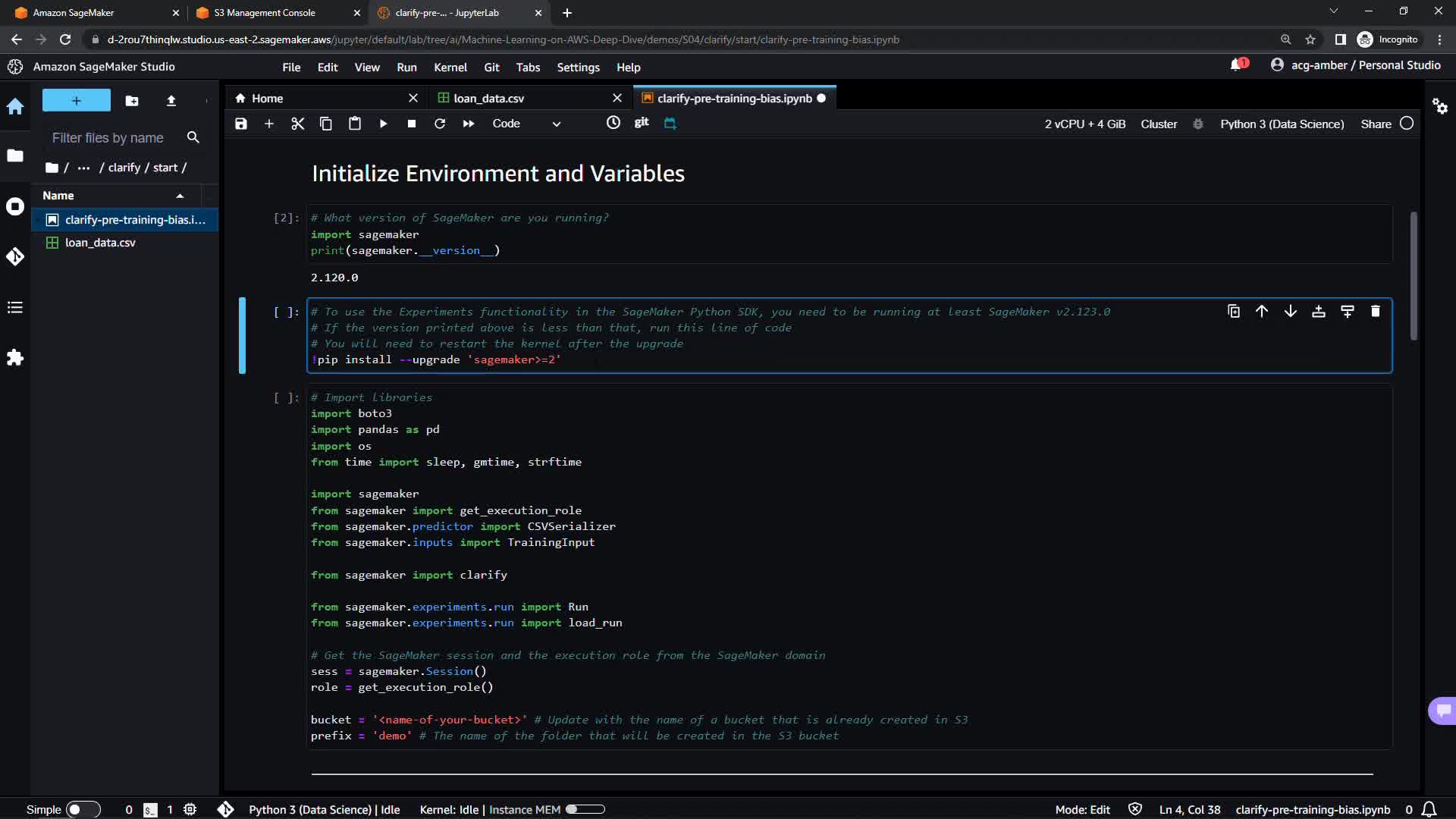This screenshot has height=819, width=1456.
Task: Open the Kernel menu
Action: 450,67
